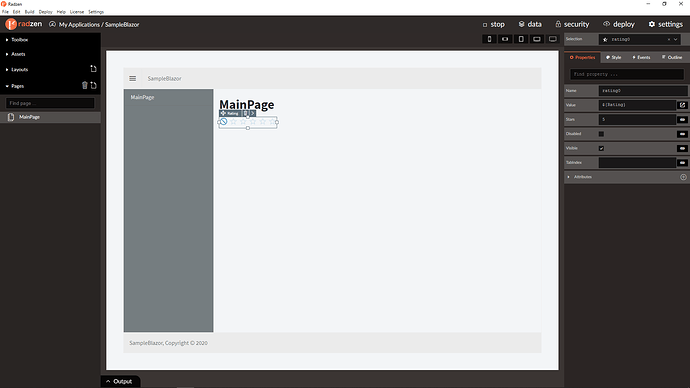Click the Name field containing rating0
Image resolution: width=690 pixels, height=388 pixels.
tap(643, 91)
